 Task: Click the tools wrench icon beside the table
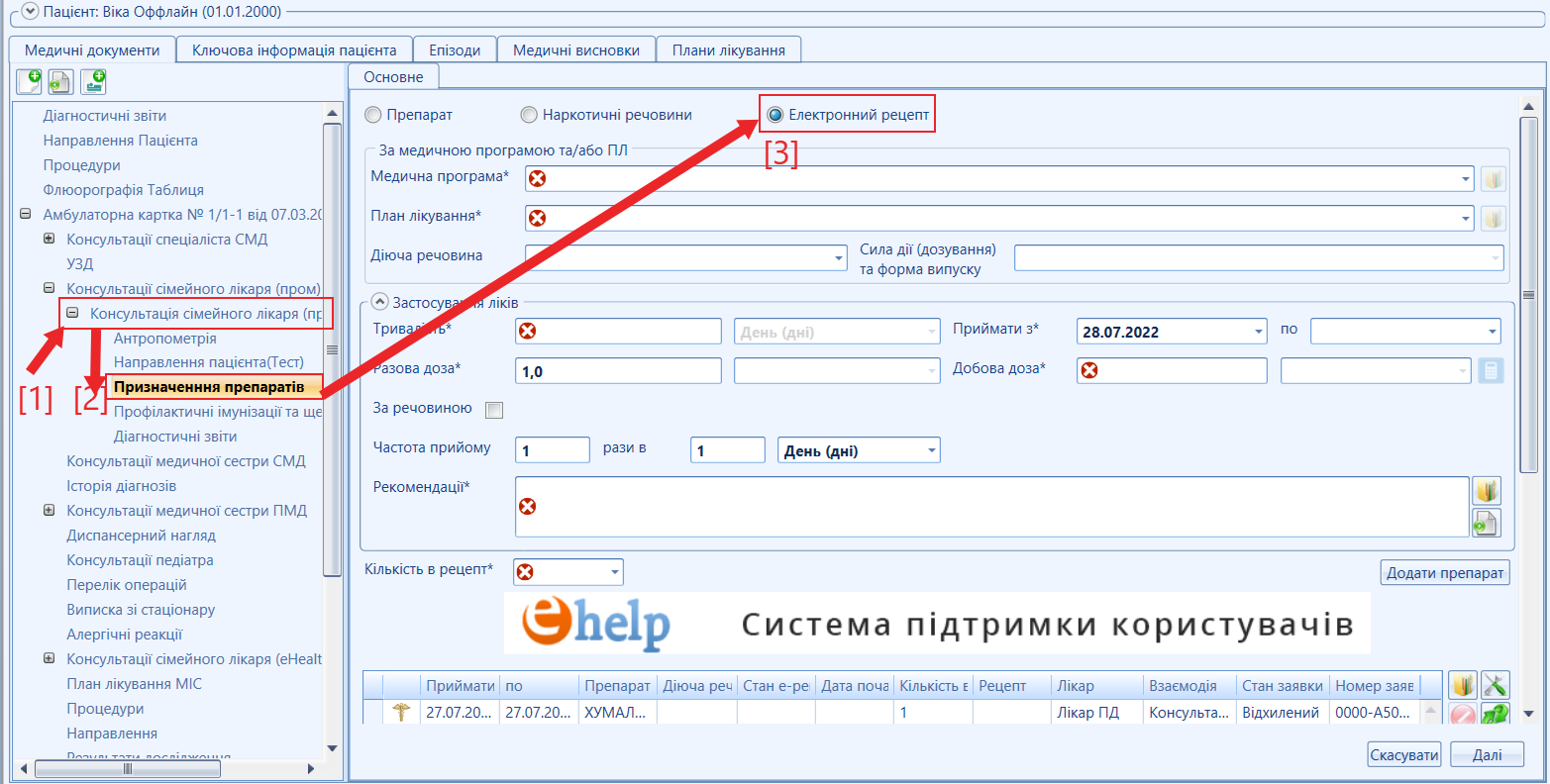tap(1496, 685)
